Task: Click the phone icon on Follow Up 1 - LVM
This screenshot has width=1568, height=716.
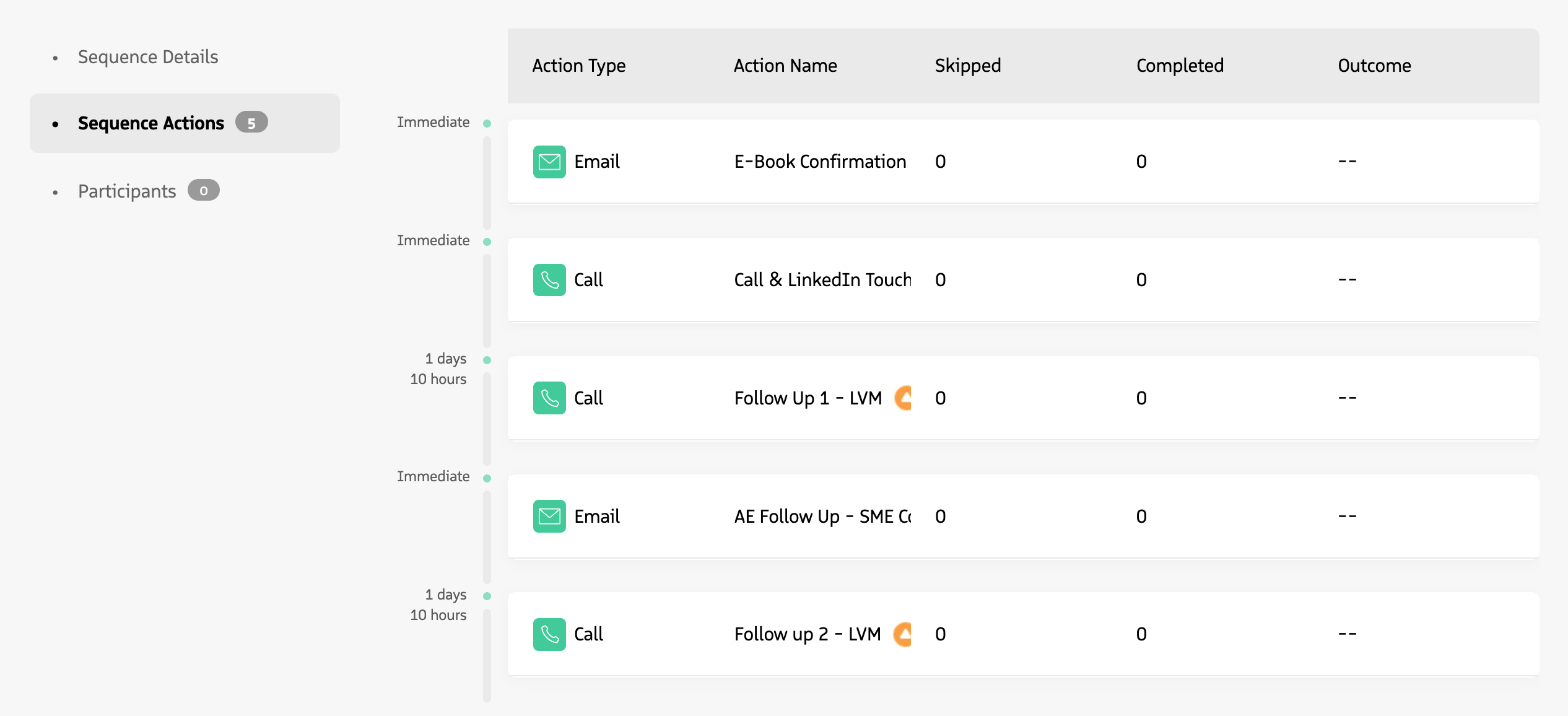Action: (x=549, y=398)
